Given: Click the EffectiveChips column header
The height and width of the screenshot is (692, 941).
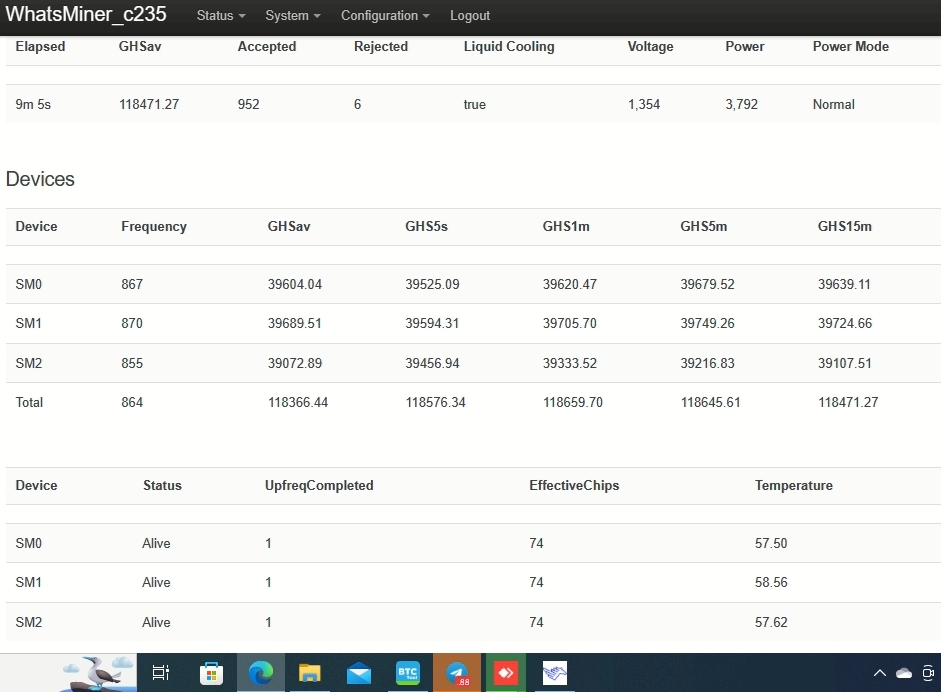Looking at the screenshot, I should [x=574, y=486].
